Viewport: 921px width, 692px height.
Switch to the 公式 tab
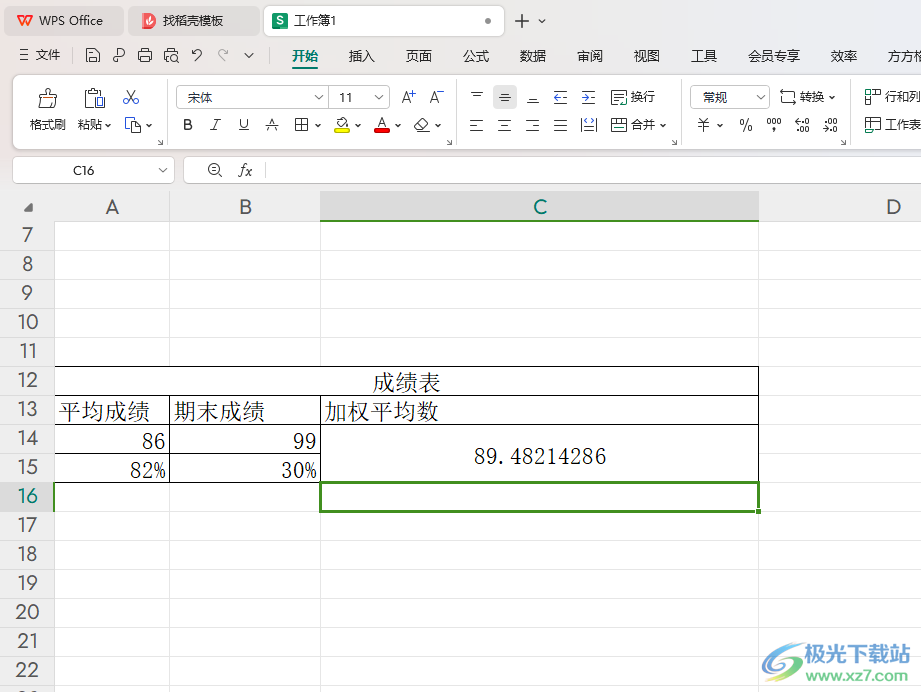[476, 56]
